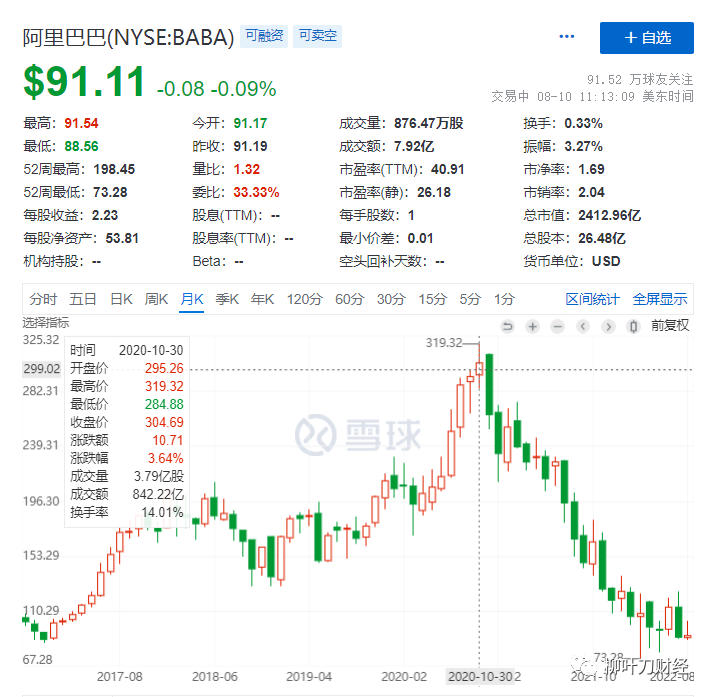This screenshot has height=697, width=711.
Task: Switch to the 五日 chart tab
Action: (83, 299)
